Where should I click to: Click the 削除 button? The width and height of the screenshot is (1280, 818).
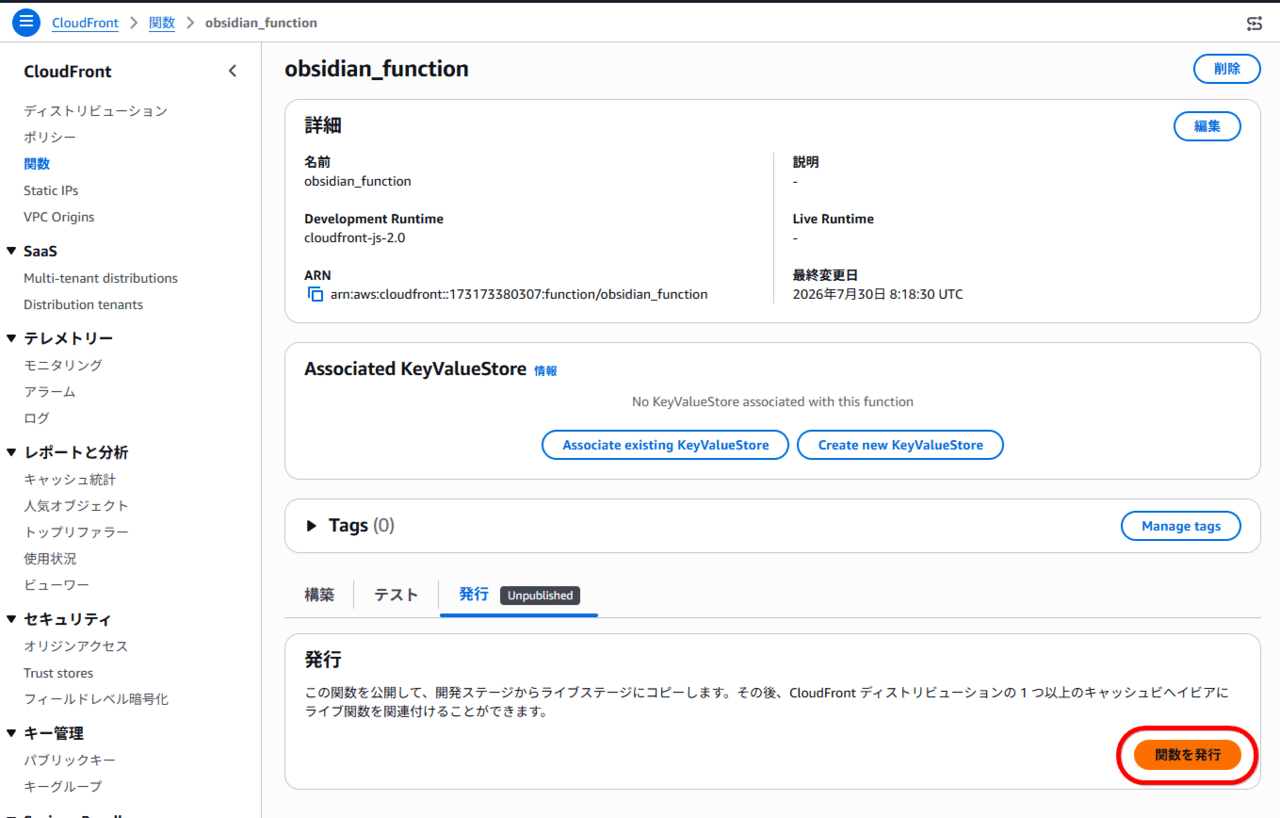point(1227,69)
